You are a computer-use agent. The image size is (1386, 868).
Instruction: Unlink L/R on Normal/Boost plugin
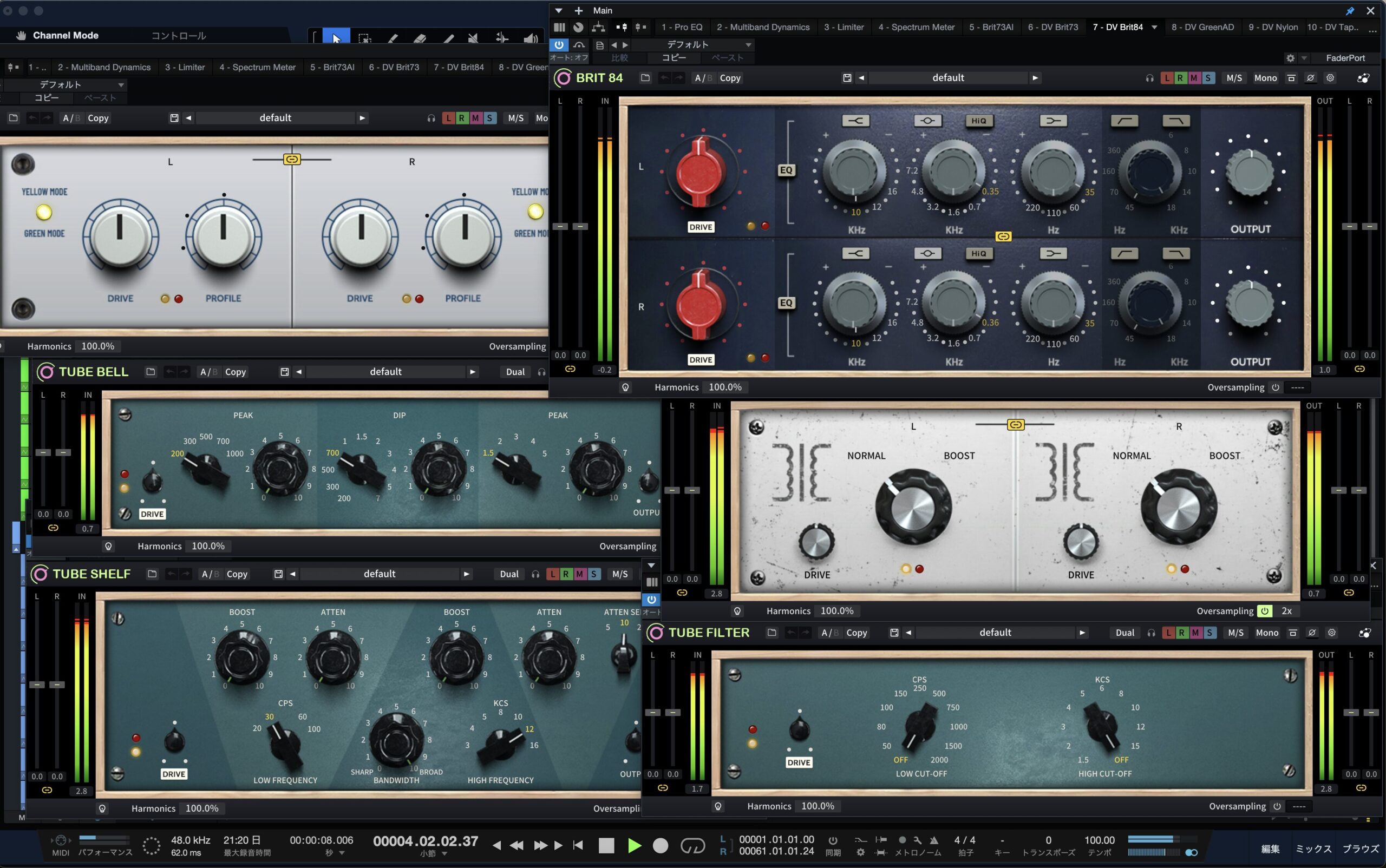click(x=1015, y=424)
